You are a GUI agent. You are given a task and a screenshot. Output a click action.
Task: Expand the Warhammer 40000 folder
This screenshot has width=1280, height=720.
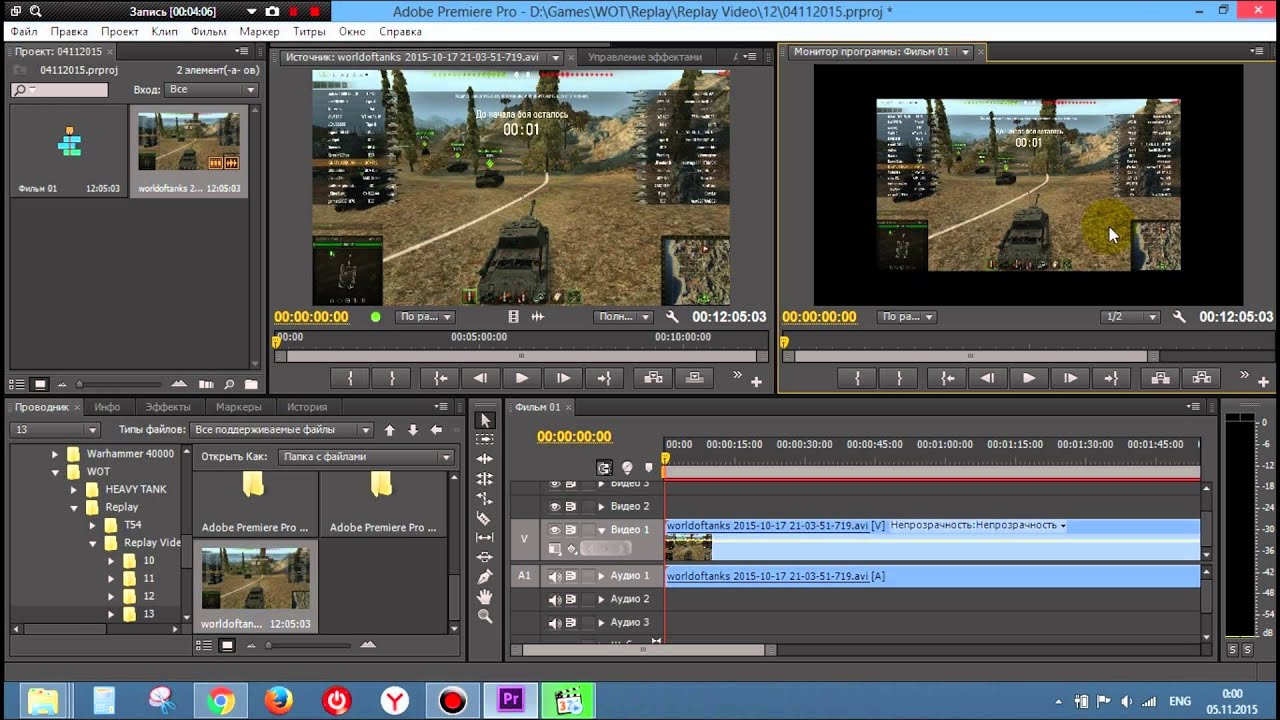tap(56, 454)
